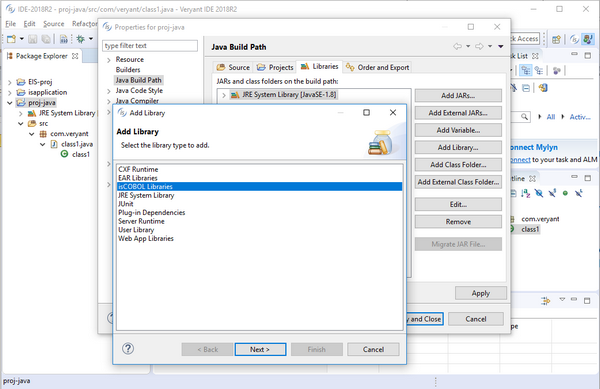This screenshot has height=389, width=600.
Task: Select isCOBOL Libraries in library list
Action: click(x=259, y=187)
